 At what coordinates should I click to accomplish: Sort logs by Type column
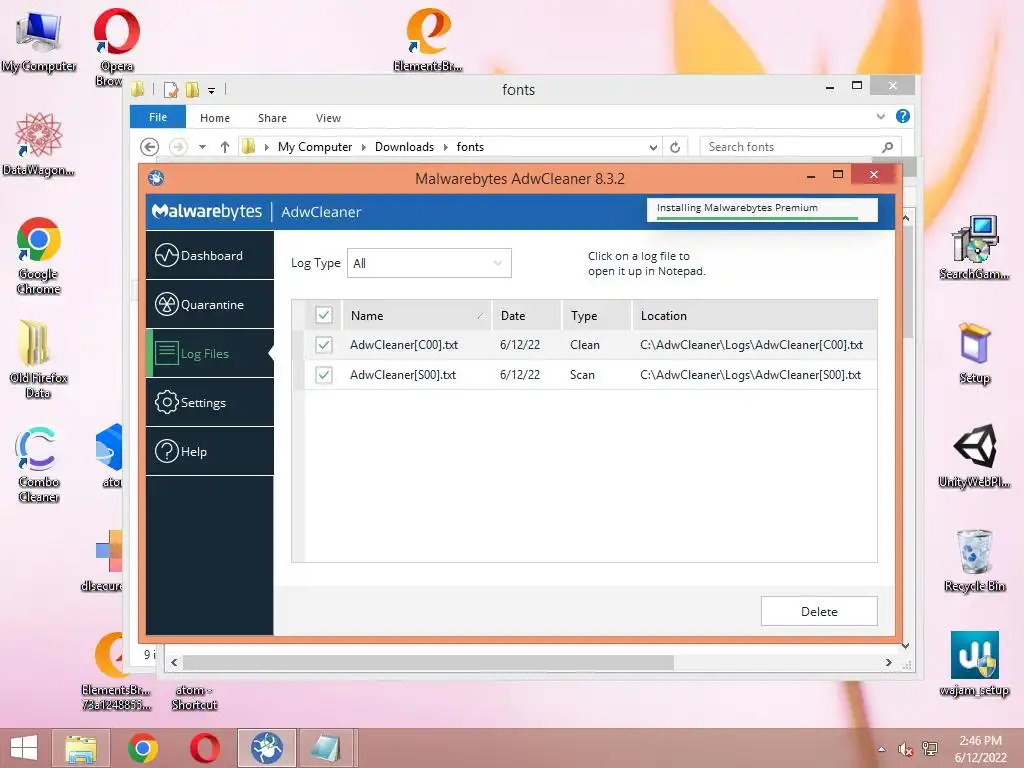tap(597, 315)
